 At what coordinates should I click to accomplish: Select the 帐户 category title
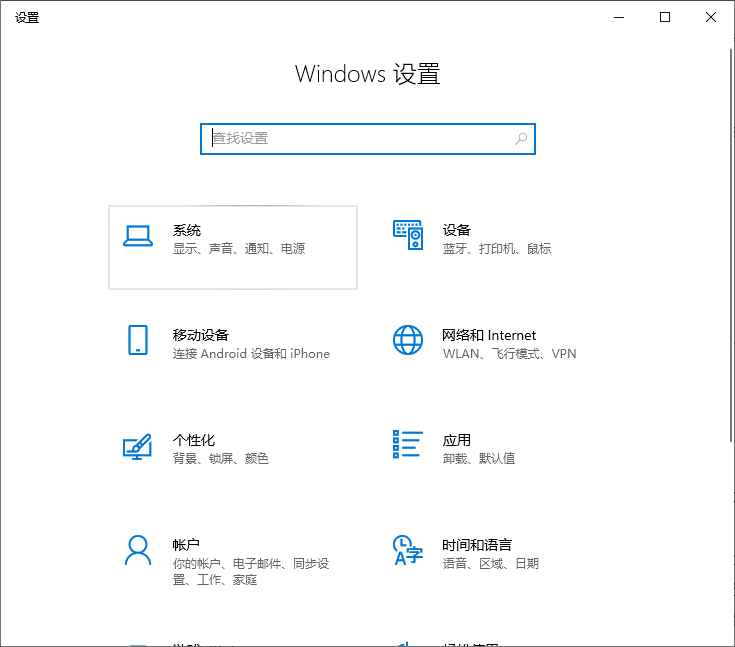coord(186,545)
